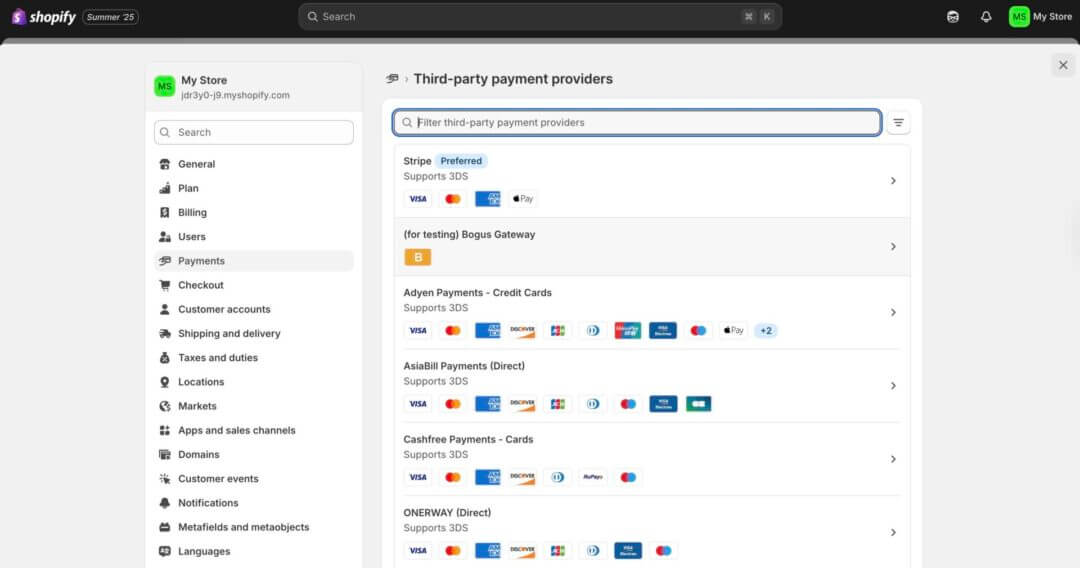
Task: Go to Customer accounts
Action: coord(254,309)
